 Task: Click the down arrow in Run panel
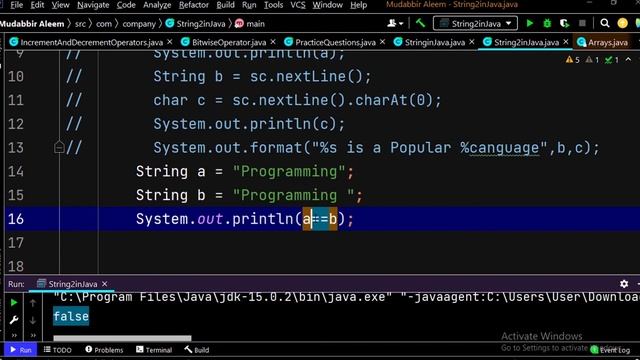pyautogui.click(x=33, y=320)
